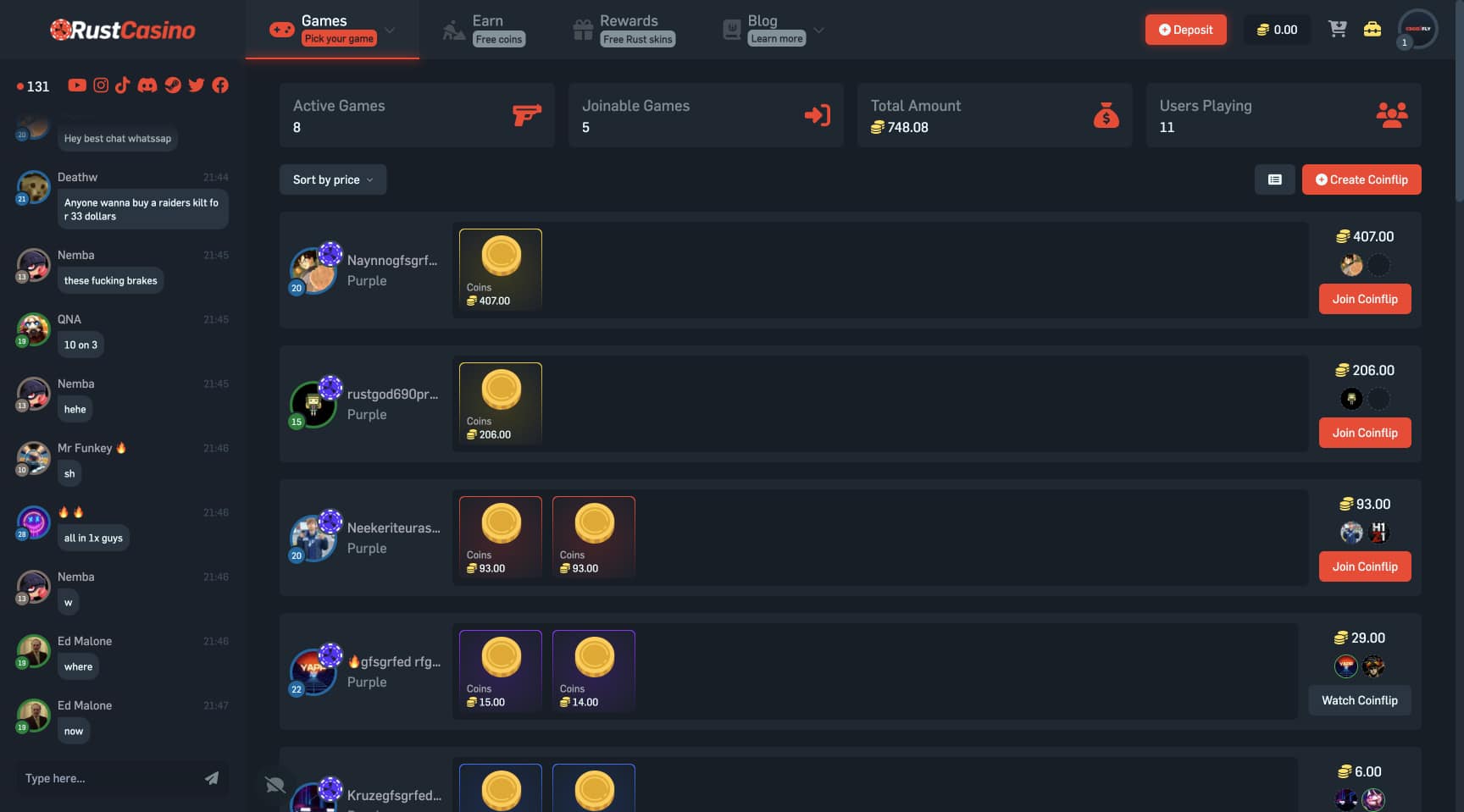Open the Rewards Free Rust skins tab

[624, 30]
